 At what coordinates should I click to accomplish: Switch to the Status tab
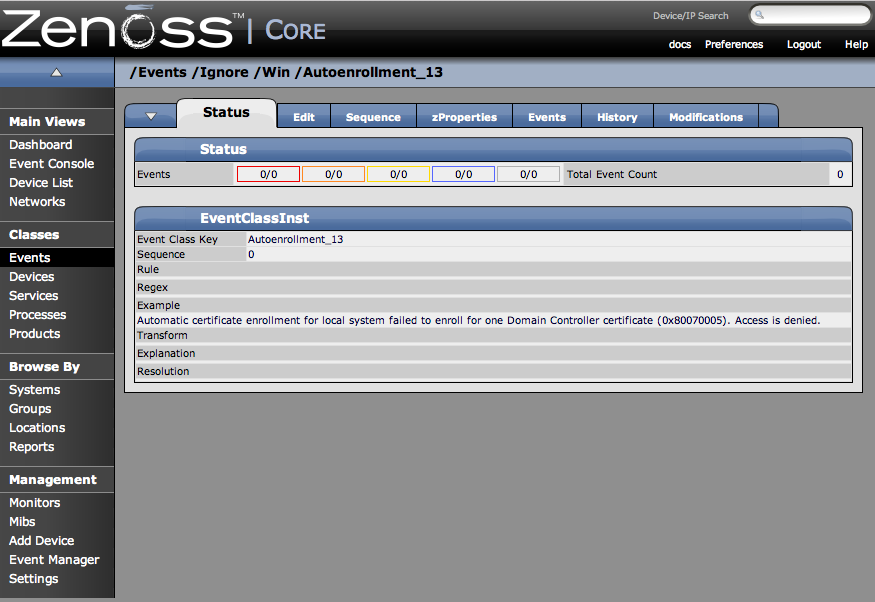226,112
